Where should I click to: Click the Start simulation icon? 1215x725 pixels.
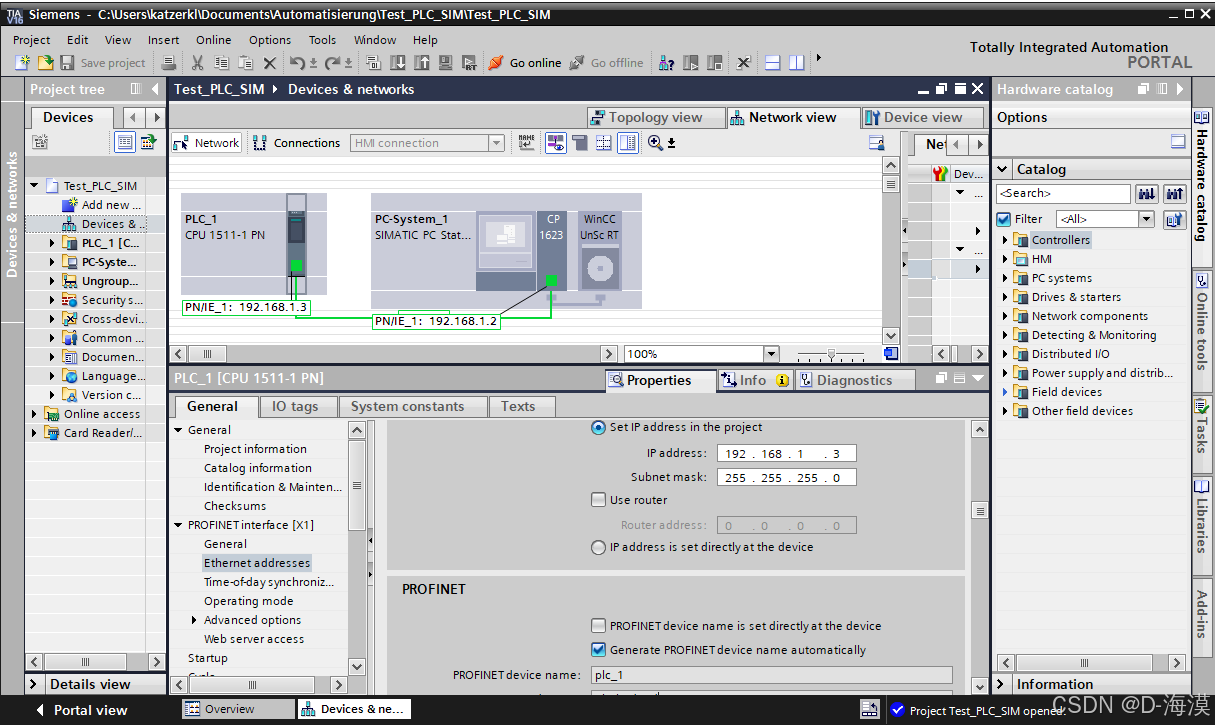pyautogui.click(x=445, y=62)
